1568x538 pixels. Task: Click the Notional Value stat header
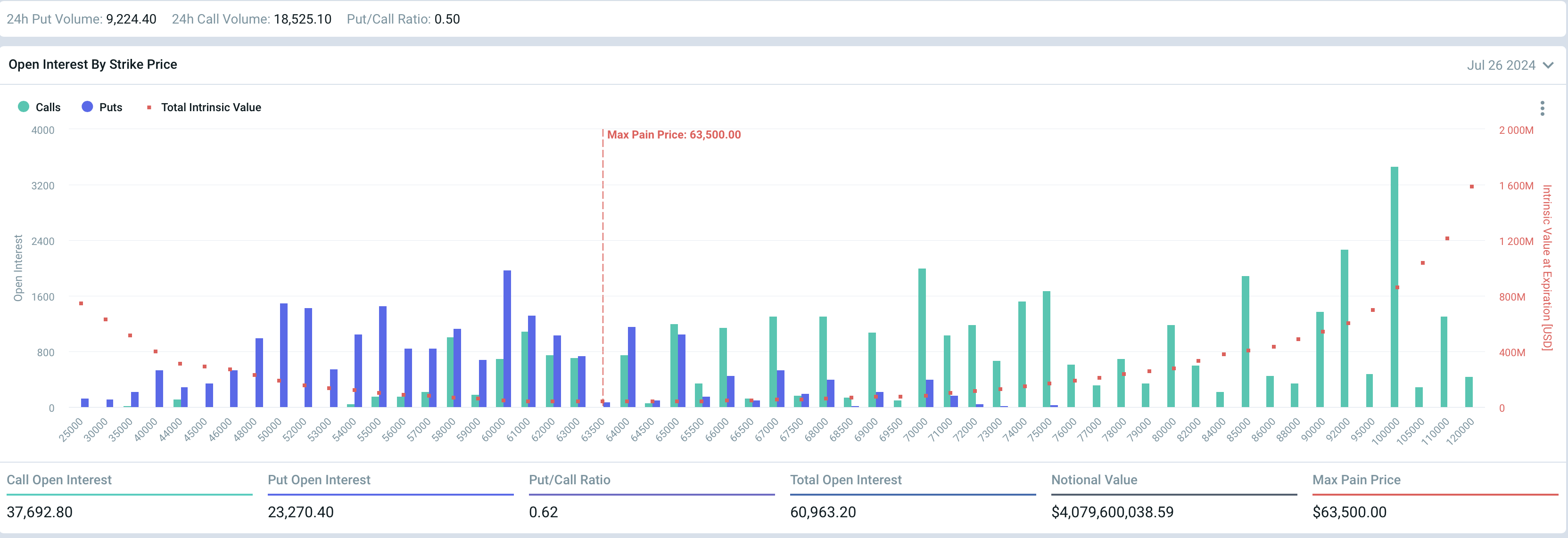tap(1094, 480)
